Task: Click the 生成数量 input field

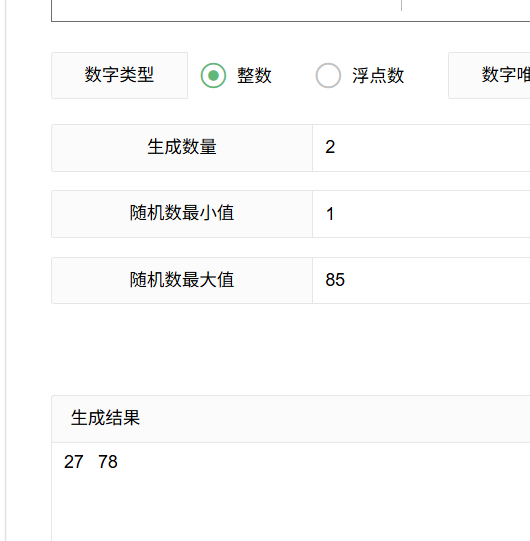Action: 421,148
